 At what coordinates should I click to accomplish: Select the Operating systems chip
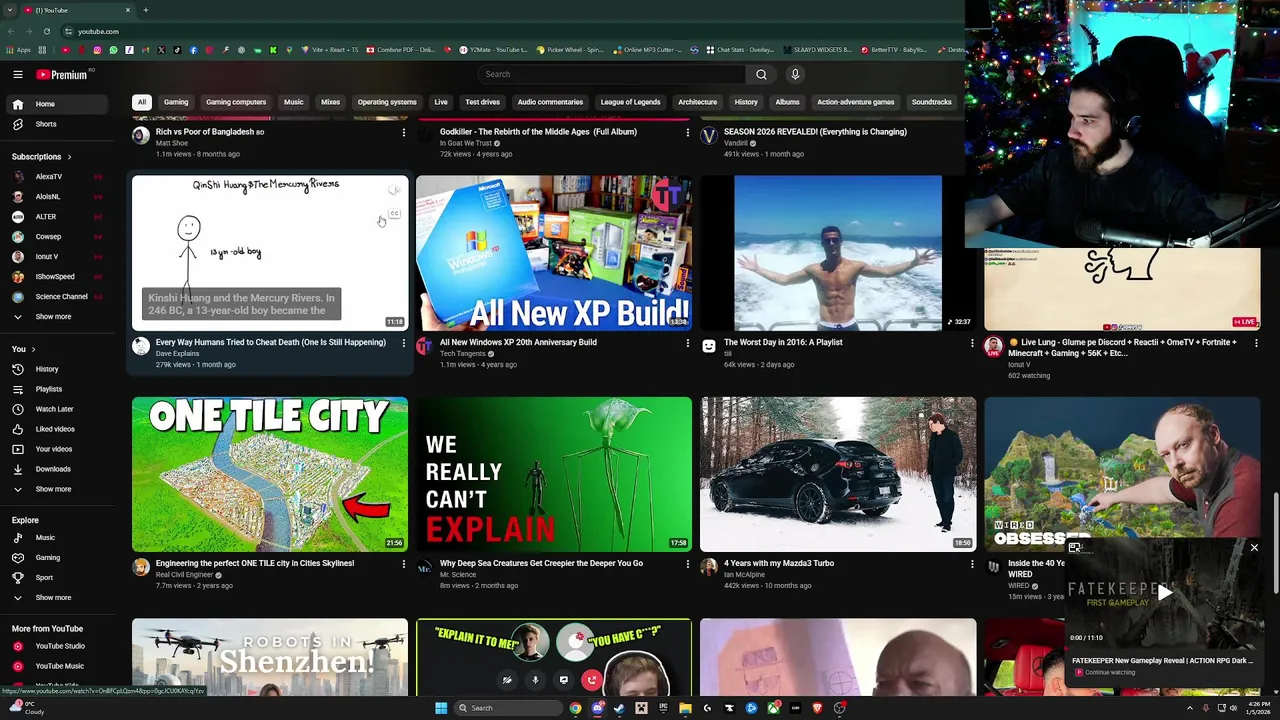click(x=387, y=102)
